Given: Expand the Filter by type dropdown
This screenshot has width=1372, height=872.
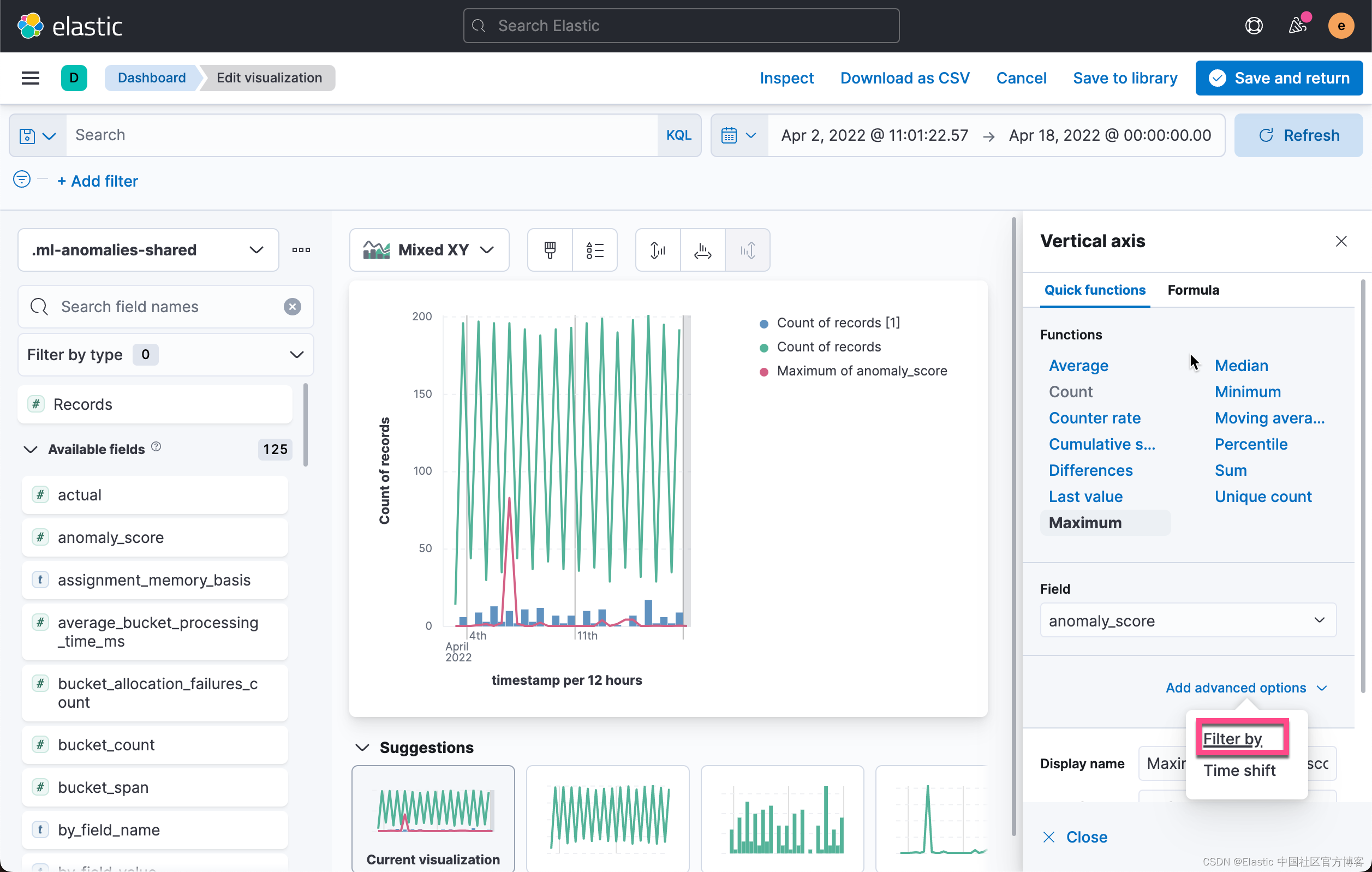Looking at the screenshot, I should 165,354.
